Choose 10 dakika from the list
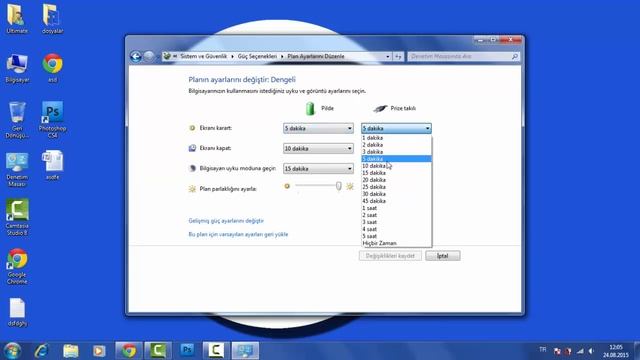 pyautogui.click(x=396, y=166)
